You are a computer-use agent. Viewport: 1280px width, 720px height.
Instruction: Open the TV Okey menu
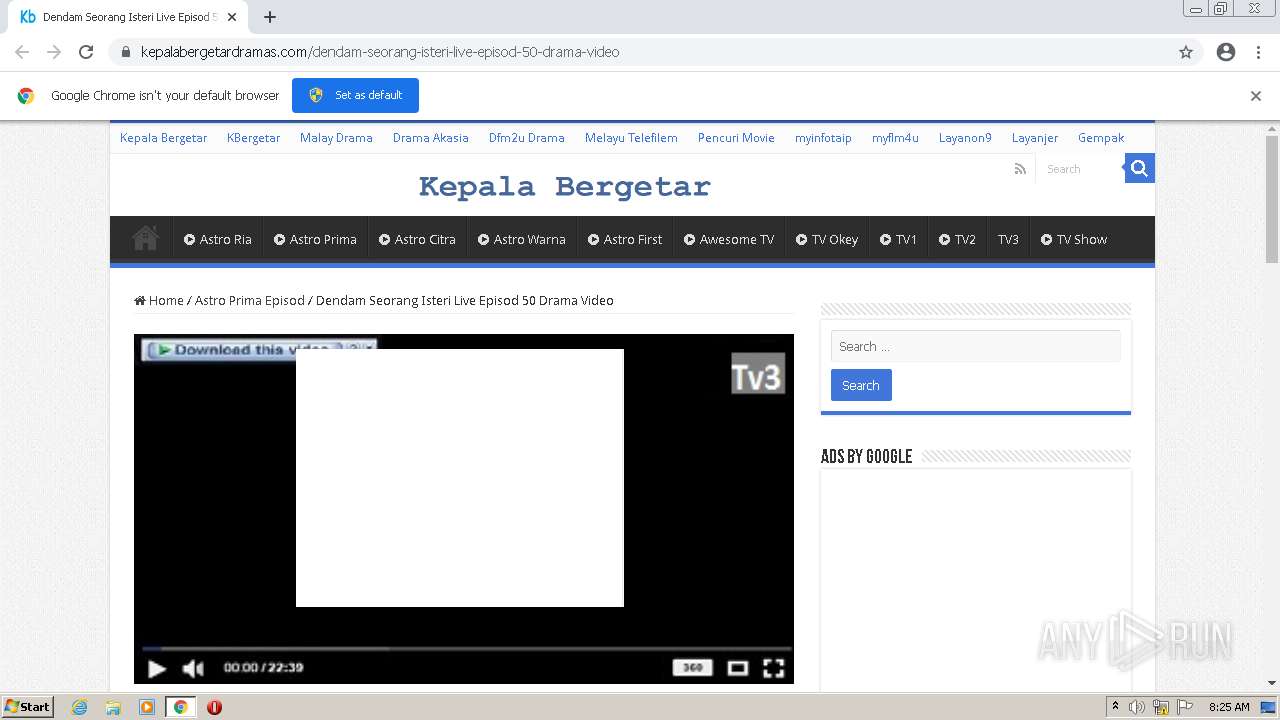pos(827,239)
